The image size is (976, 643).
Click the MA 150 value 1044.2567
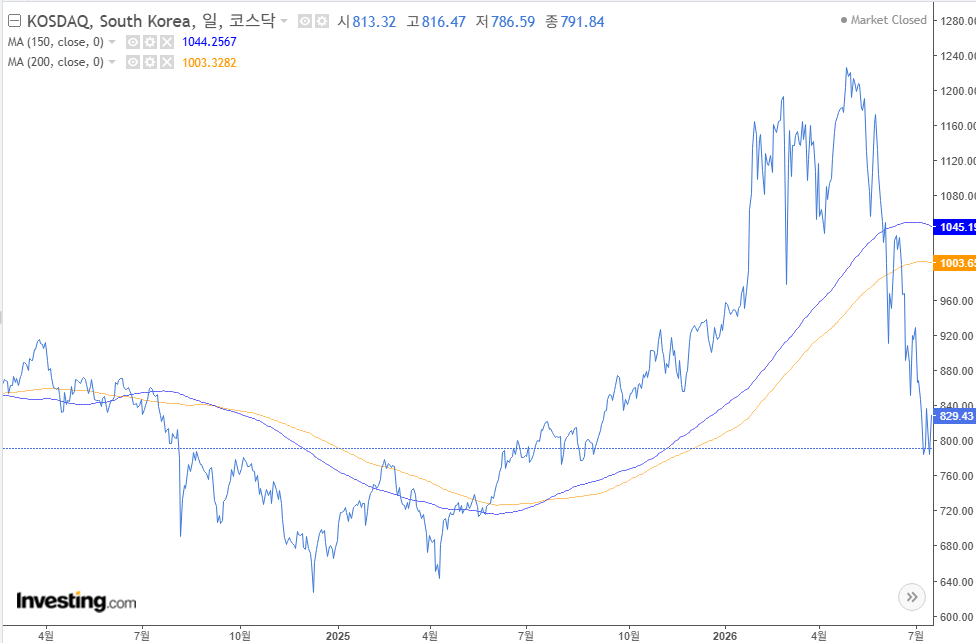pos(209,42)
